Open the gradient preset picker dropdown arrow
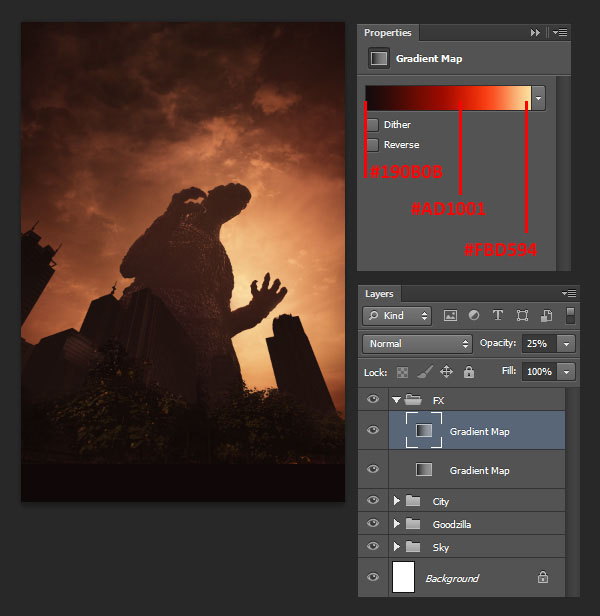 (x=538, y=98)
